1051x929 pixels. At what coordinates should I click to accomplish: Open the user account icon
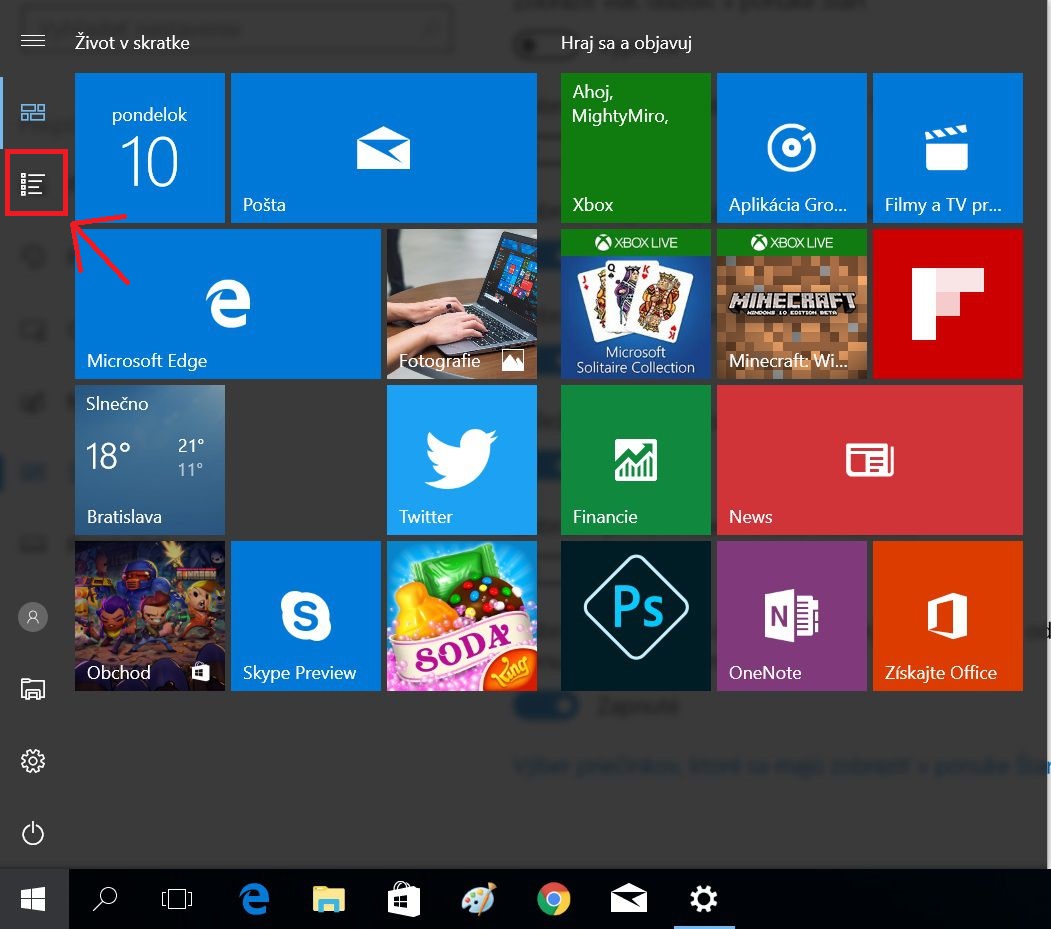tap(33, 617)
